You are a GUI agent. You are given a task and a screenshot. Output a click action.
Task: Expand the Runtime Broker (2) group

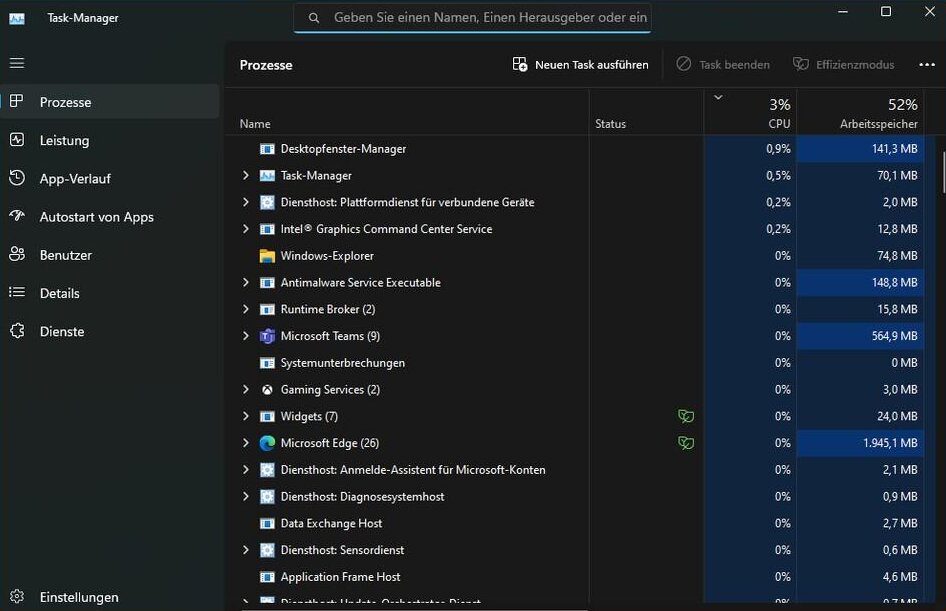[x=246, y=309]
